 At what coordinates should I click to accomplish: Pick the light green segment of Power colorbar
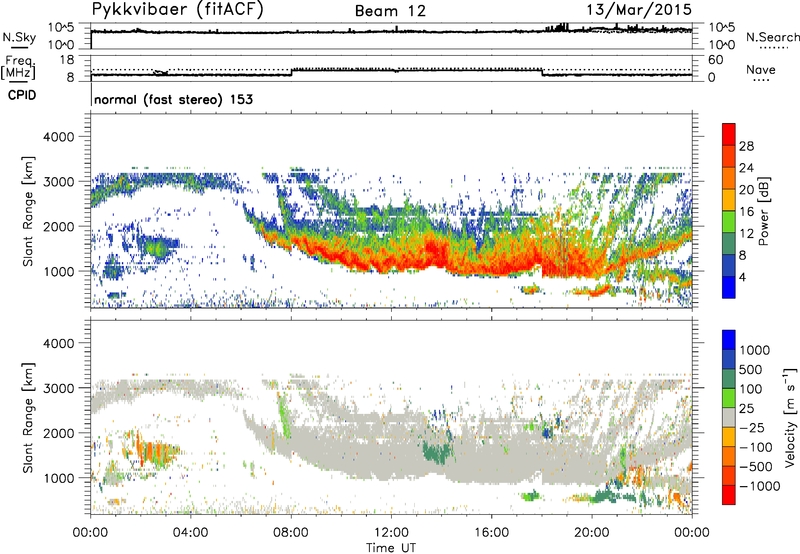pyautogui.click(x=729, y=222)
